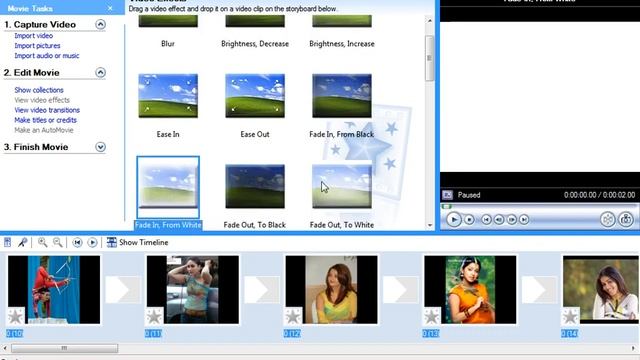Select the second storyboard clip
This screenshot has width=640, height=360.
[193, 290]
